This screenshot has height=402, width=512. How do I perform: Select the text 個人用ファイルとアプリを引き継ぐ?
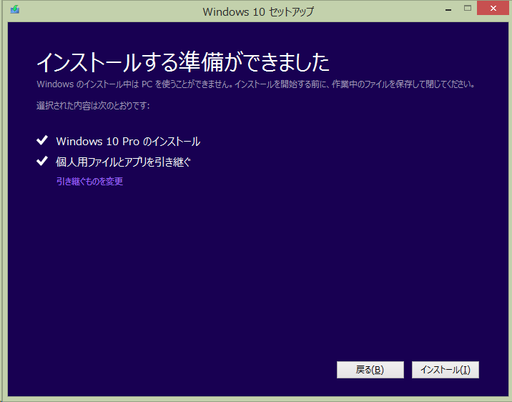tap(123, 162)
